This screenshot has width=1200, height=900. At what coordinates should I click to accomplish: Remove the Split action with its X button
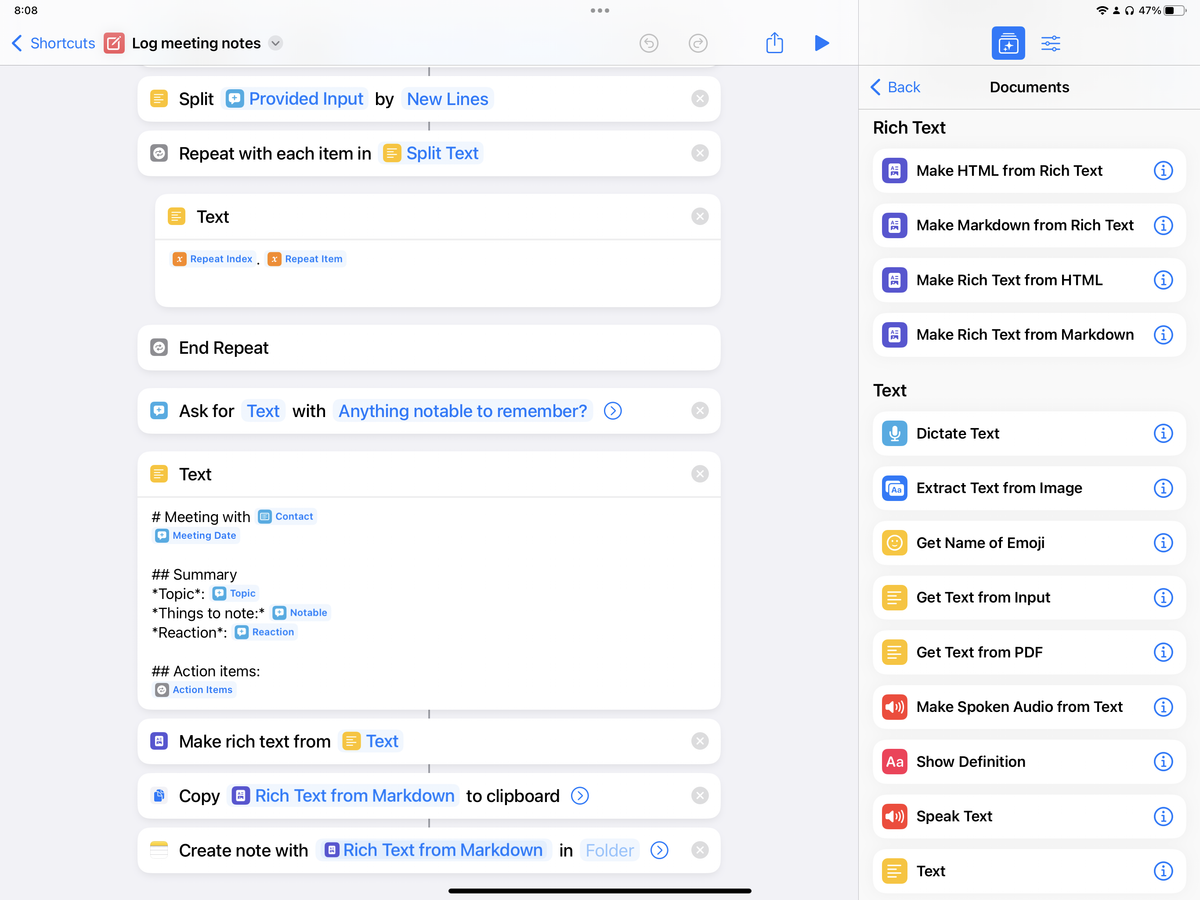point(700,98)
